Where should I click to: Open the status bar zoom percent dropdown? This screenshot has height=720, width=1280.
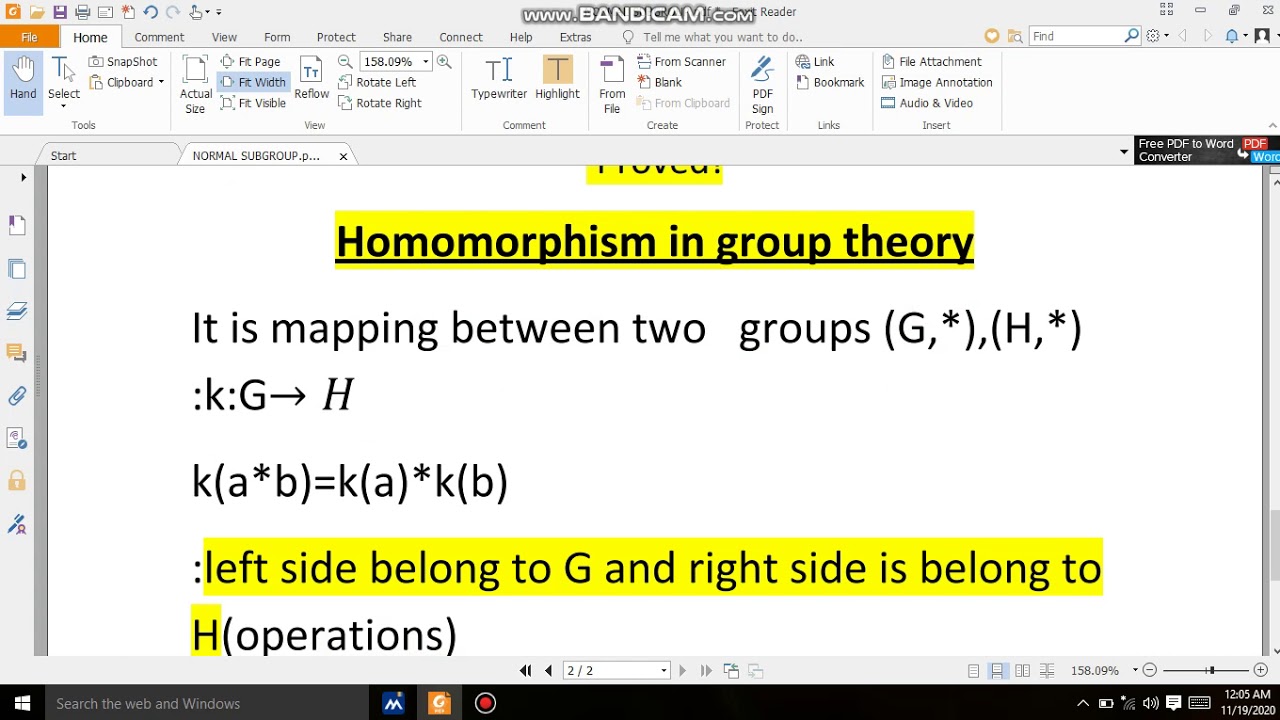click(1135, 671)
